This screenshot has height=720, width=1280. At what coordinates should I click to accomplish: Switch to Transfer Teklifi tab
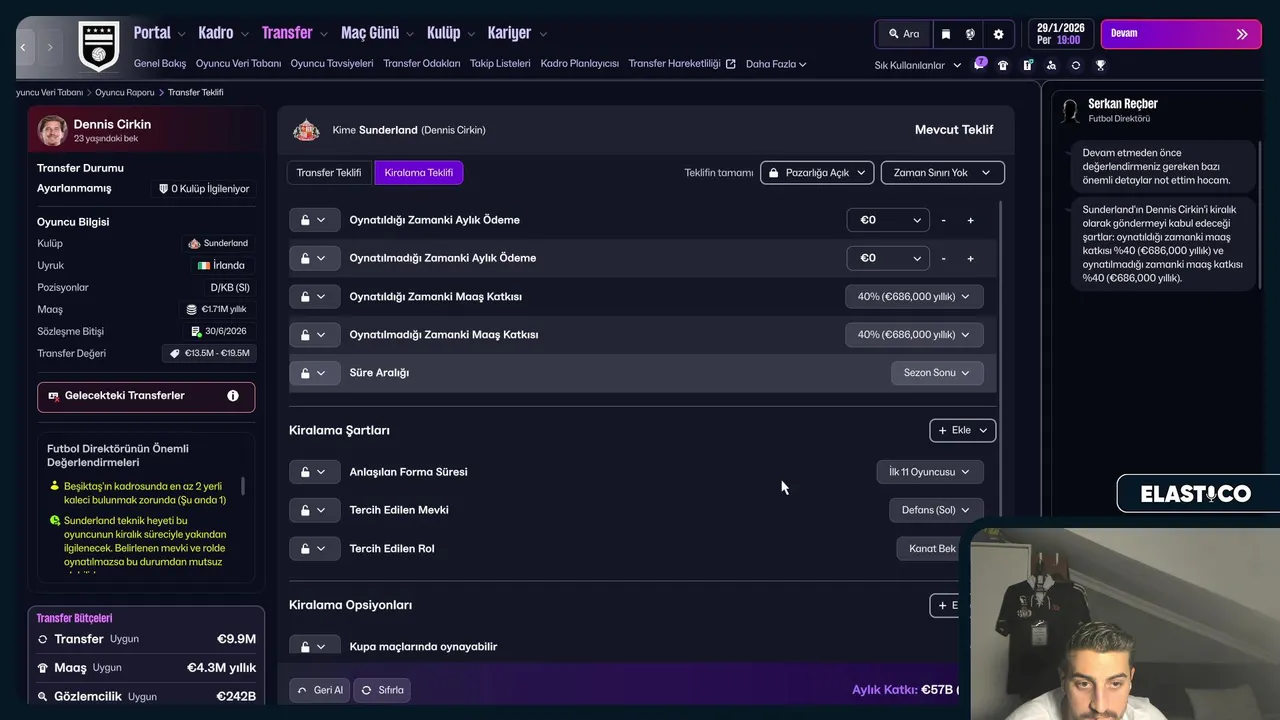(329, 173)
